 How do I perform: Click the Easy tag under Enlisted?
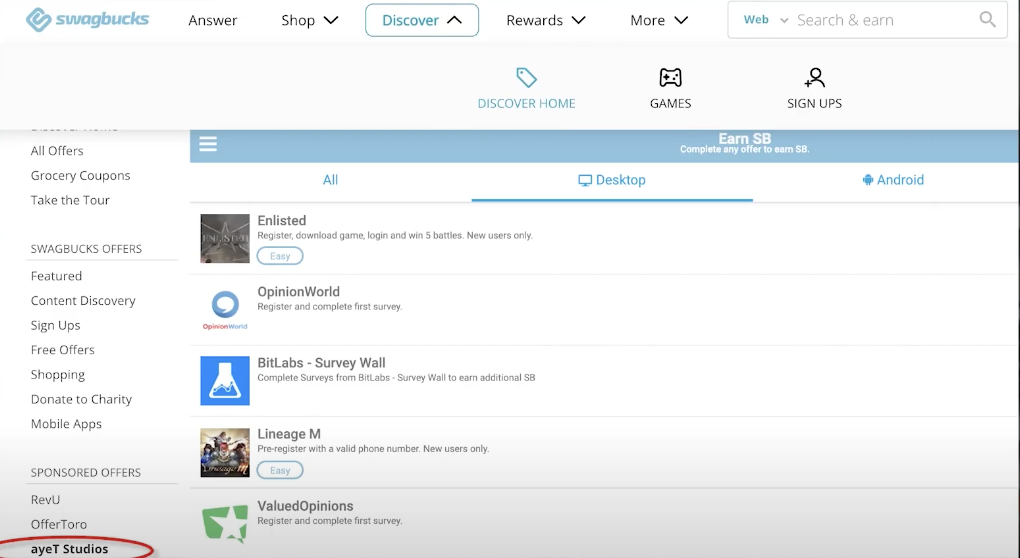(x=280, y=256)
